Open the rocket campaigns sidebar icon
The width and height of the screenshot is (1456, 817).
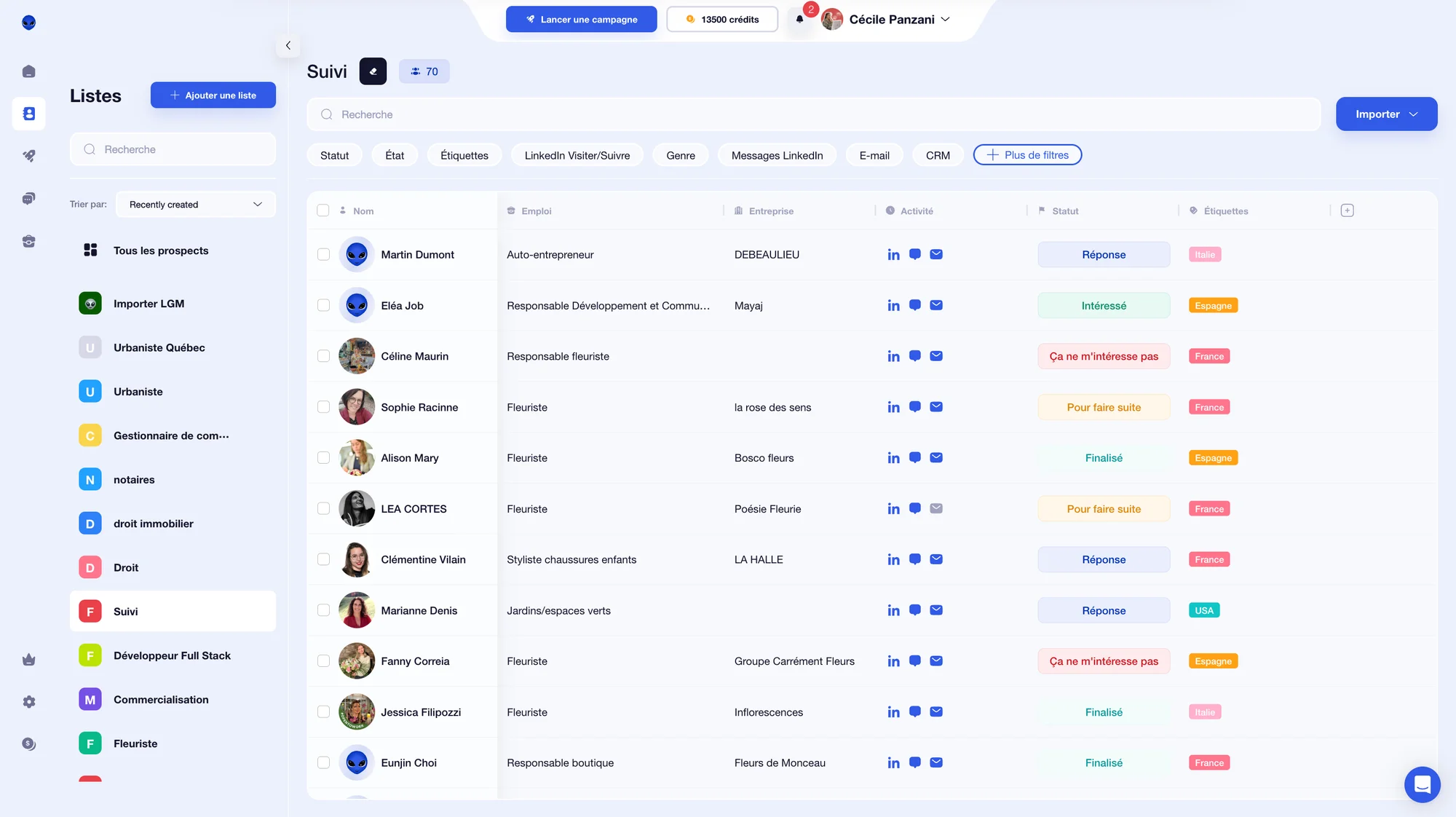pyautogui.click(x=28, y=156)
